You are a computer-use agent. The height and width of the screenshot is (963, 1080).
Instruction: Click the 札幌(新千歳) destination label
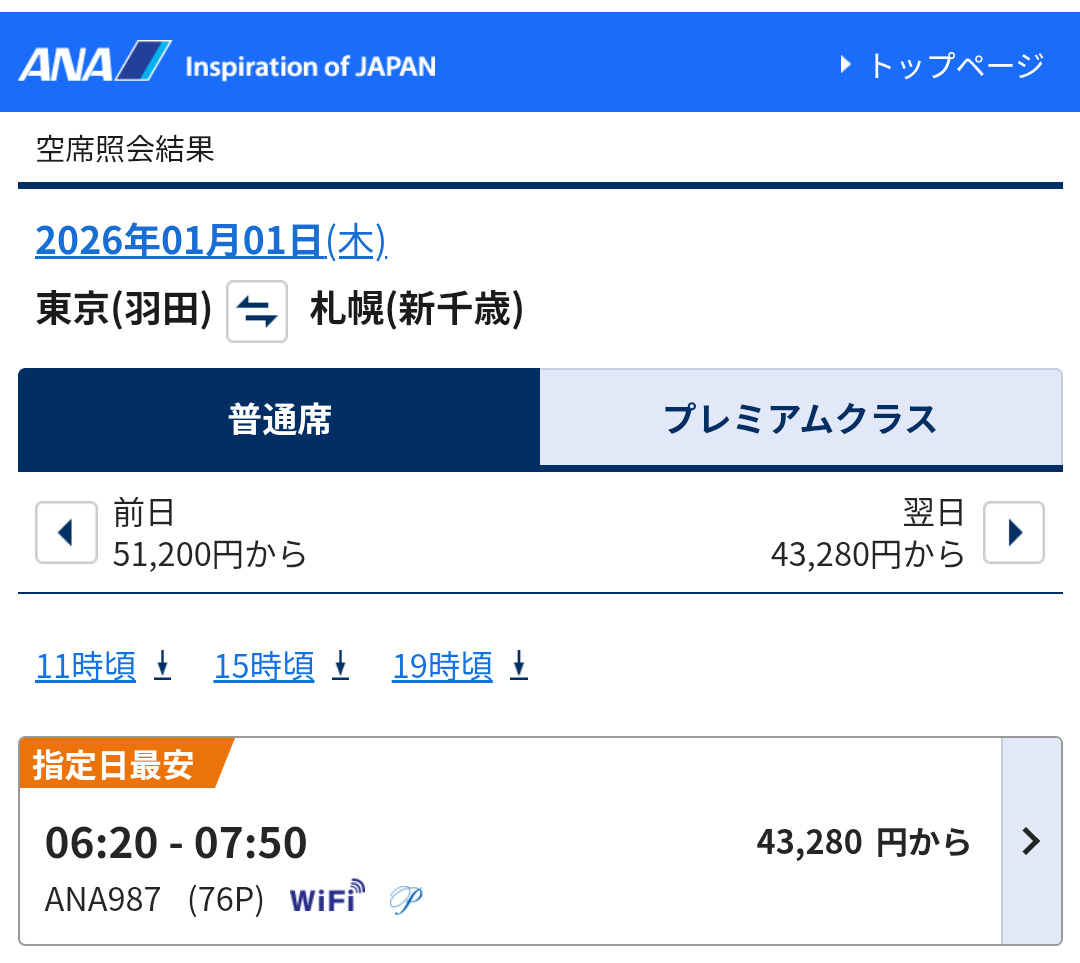tap(416, 310)
